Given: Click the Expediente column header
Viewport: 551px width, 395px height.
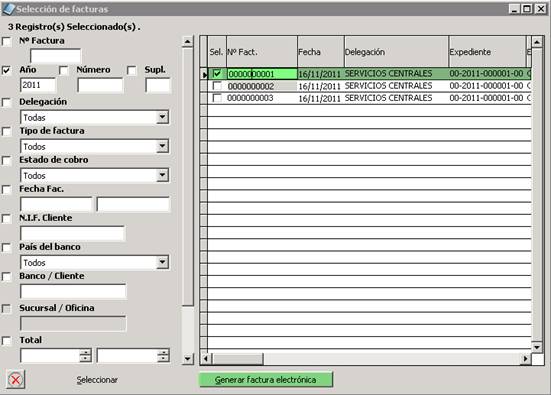Looking at the screenshot, I should (487, 52).
